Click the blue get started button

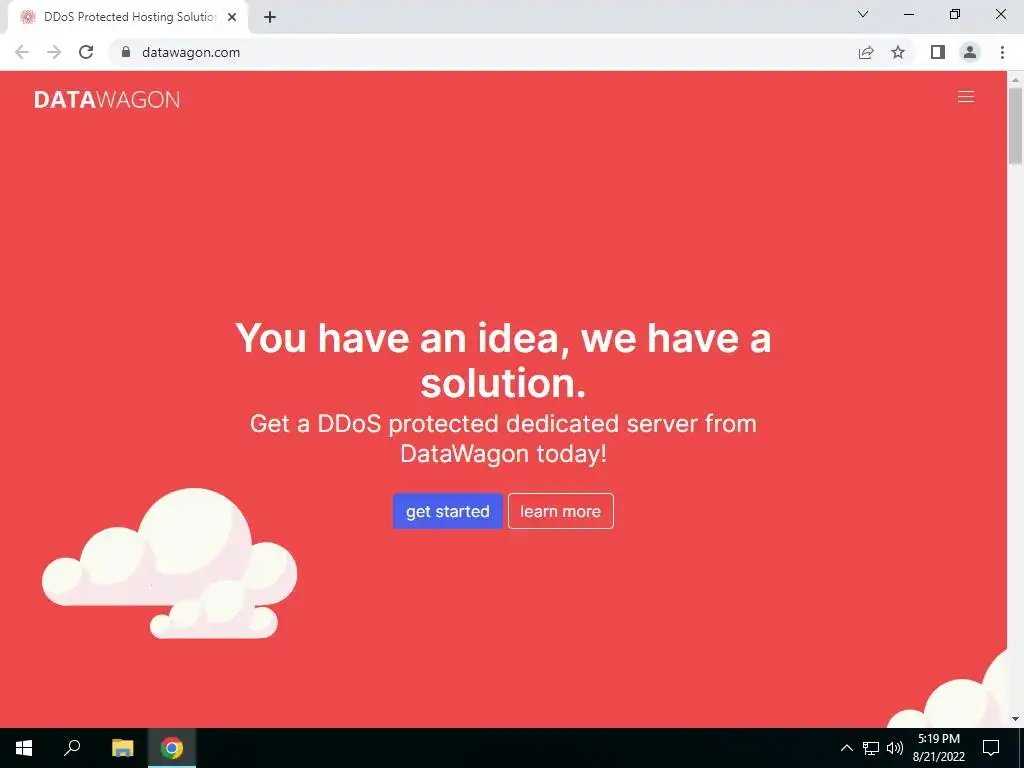[447, 511]
